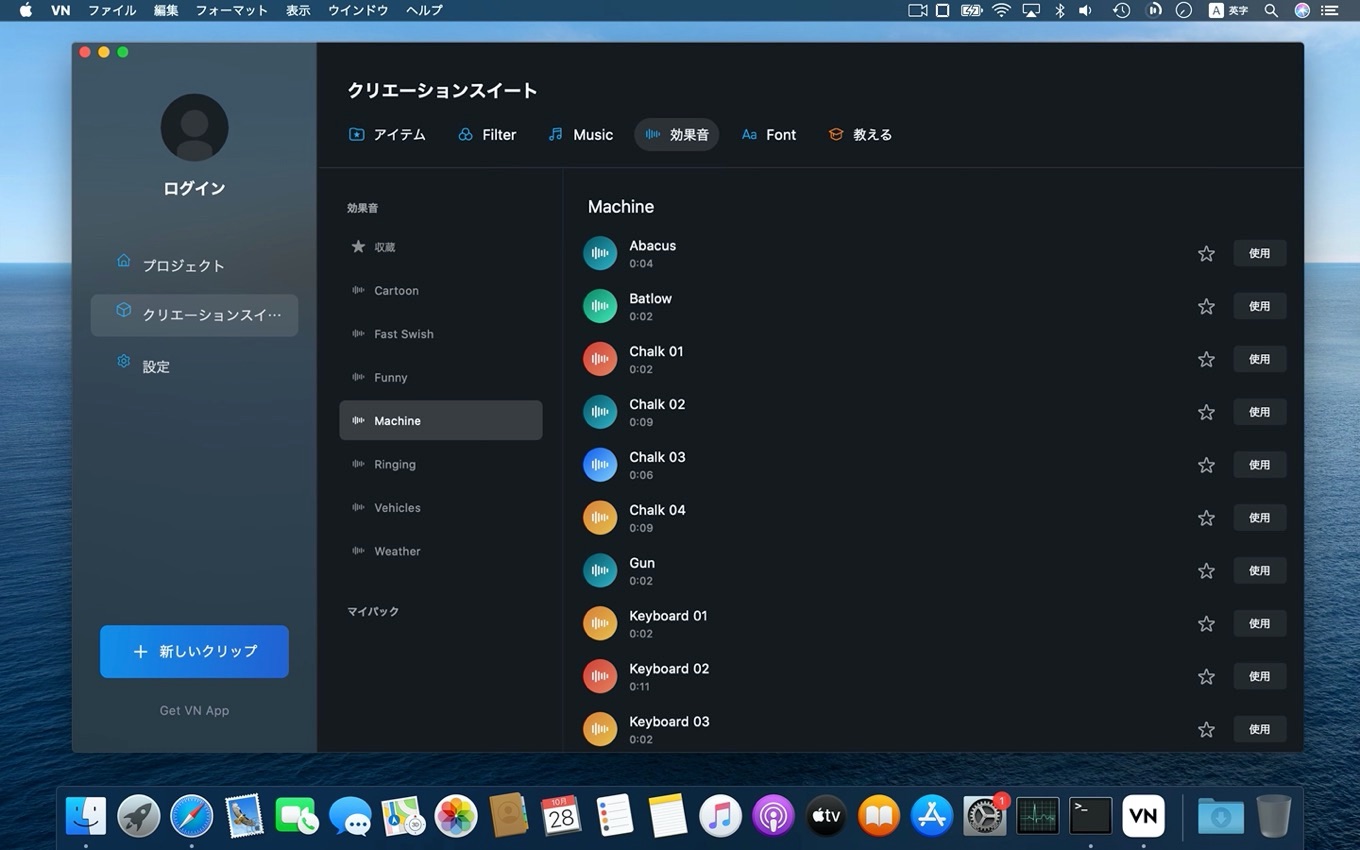Click the ログイン login label

tap(194, 188)
